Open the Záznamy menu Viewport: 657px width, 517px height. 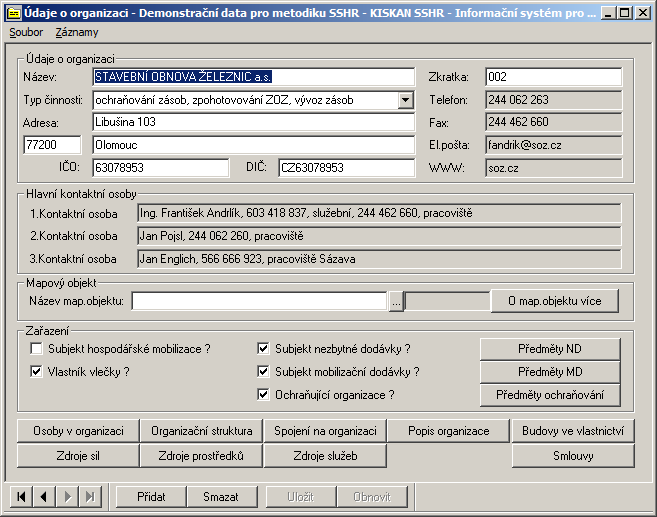(77, 32)
